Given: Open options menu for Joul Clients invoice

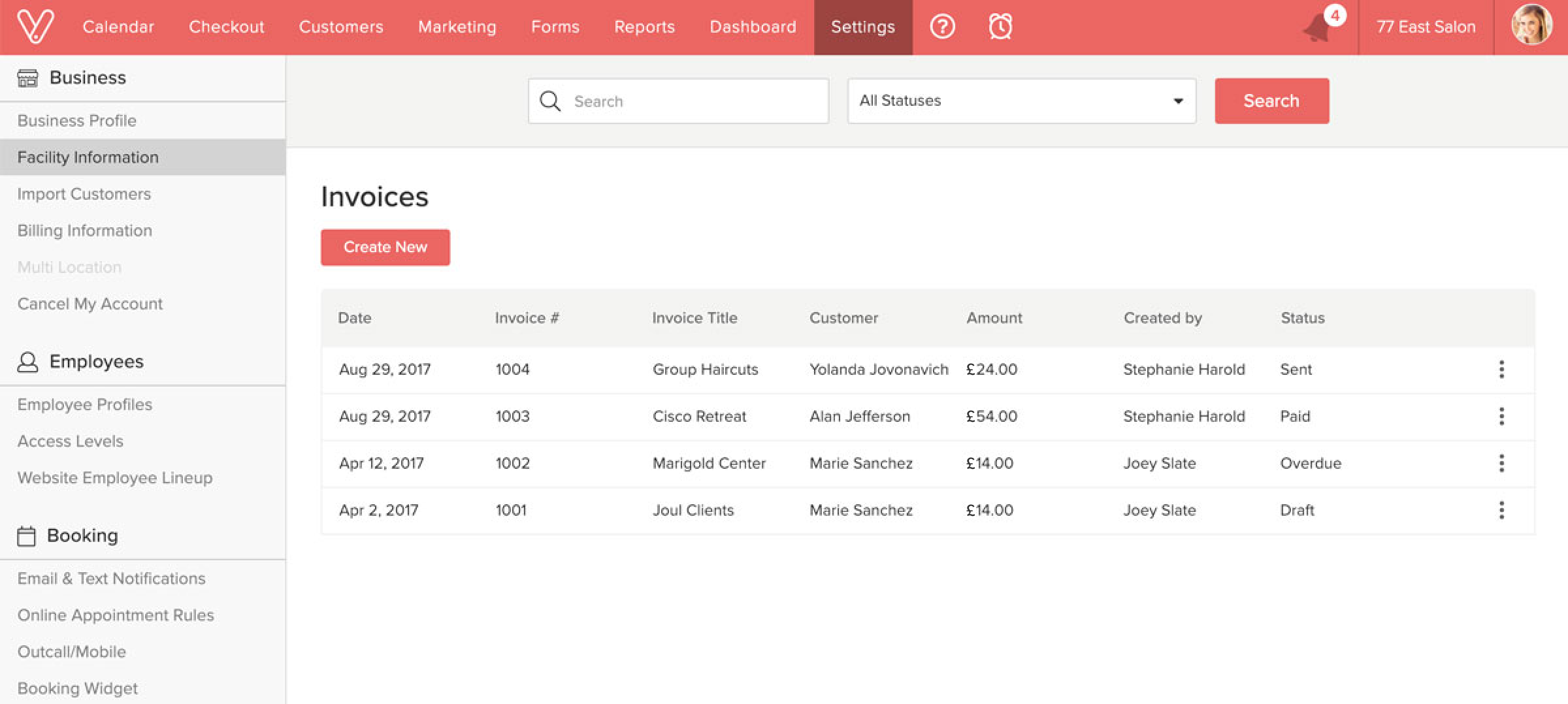Looking at the screenshot, I should [1501, 511].
